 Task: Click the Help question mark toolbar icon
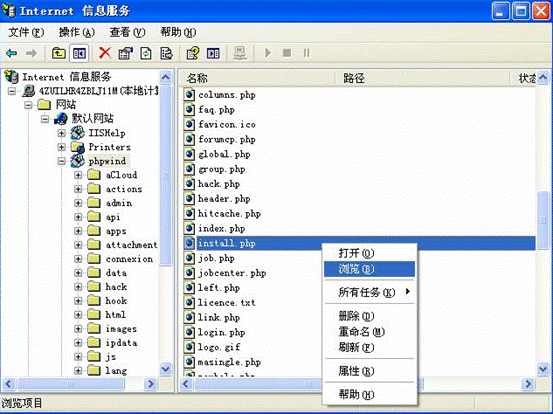coord(193,53)
